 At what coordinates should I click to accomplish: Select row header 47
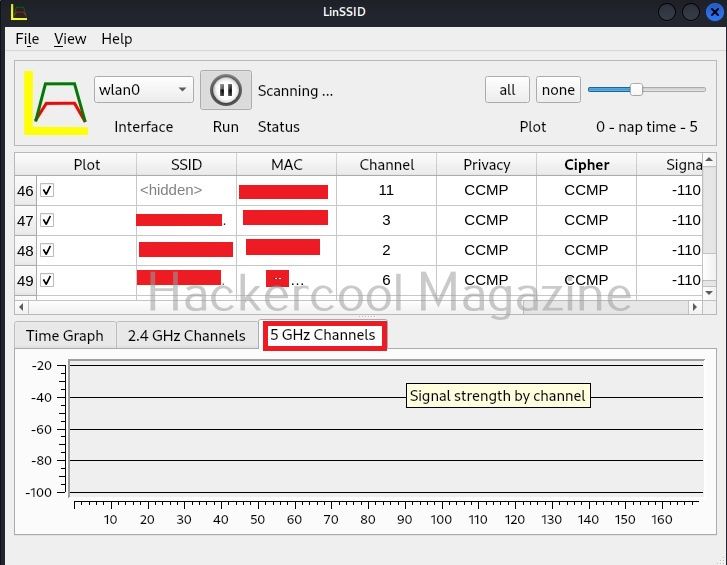tap(26, 221)
